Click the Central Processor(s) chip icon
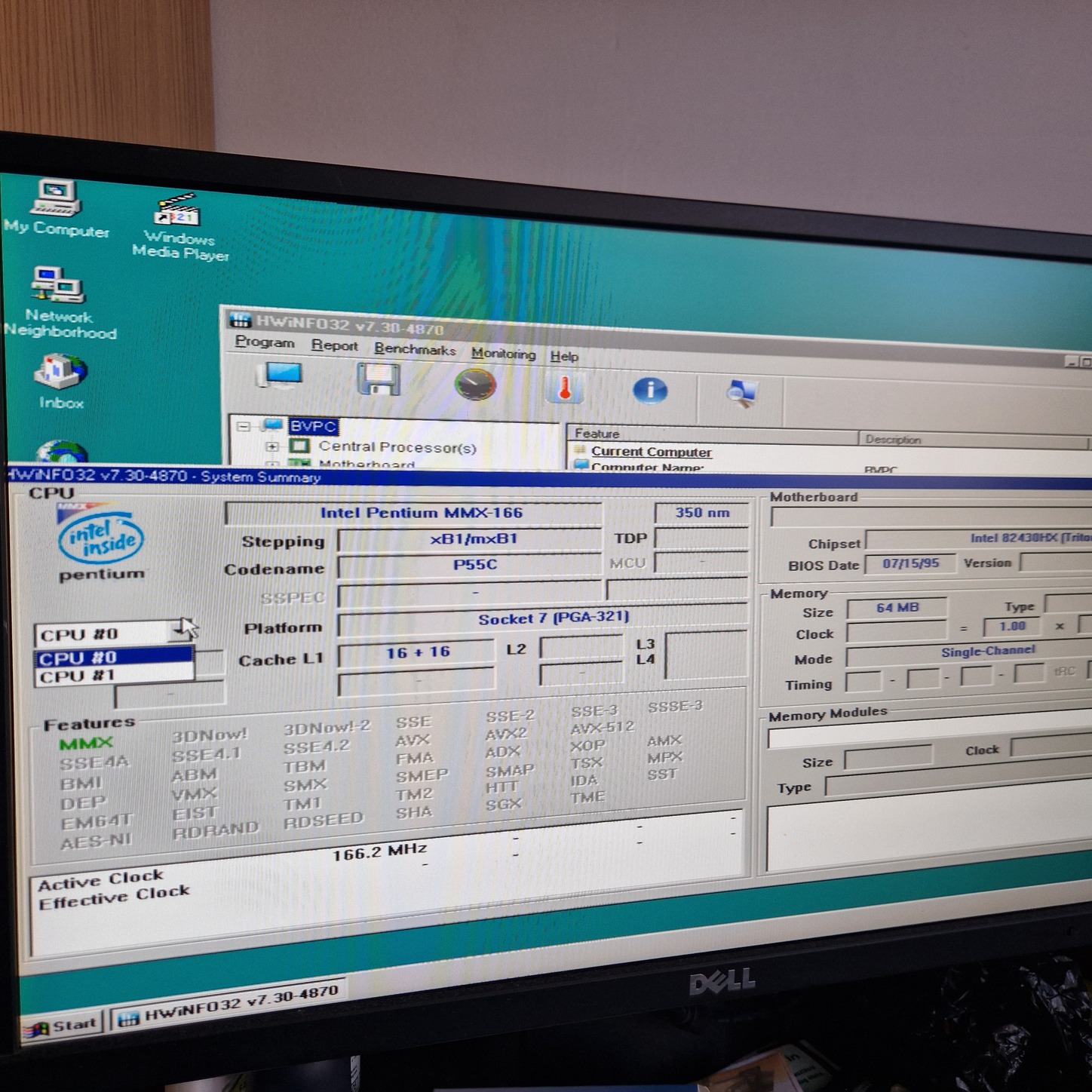 coord(299,446)
